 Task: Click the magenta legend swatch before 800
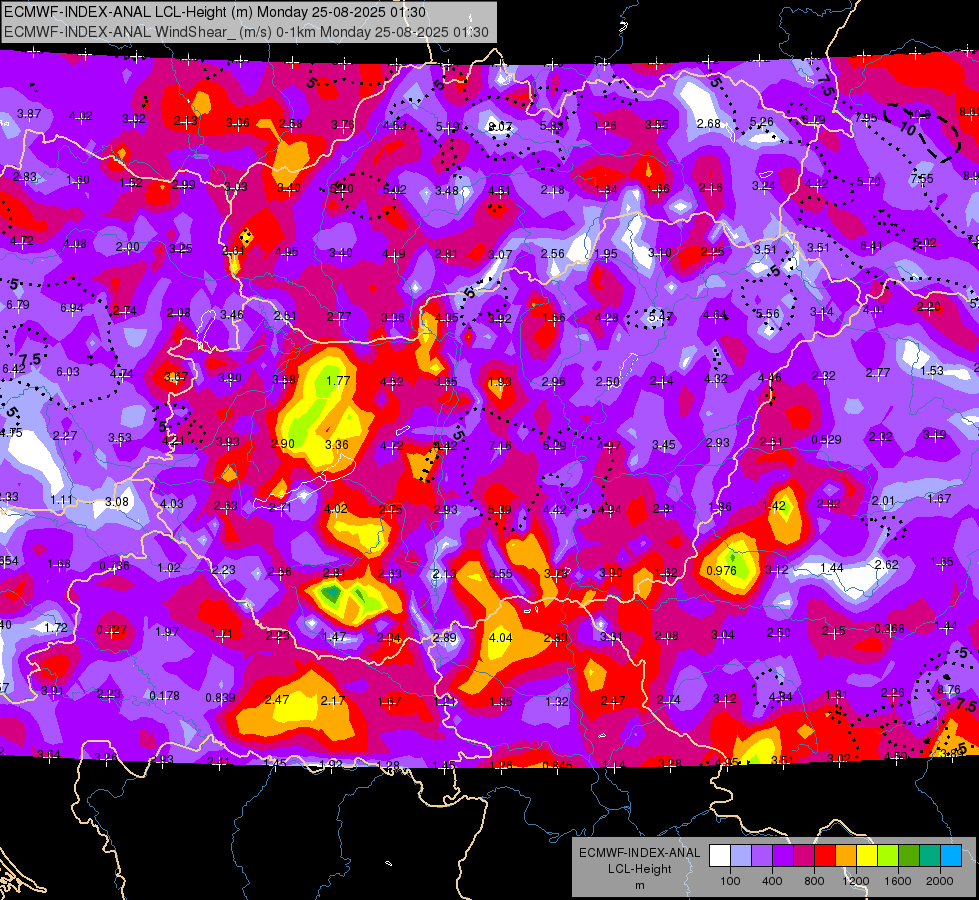click(804, 856)
